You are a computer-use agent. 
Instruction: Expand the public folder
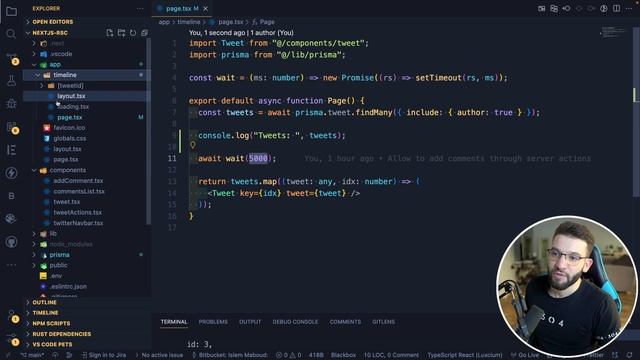tap(58, 265)
